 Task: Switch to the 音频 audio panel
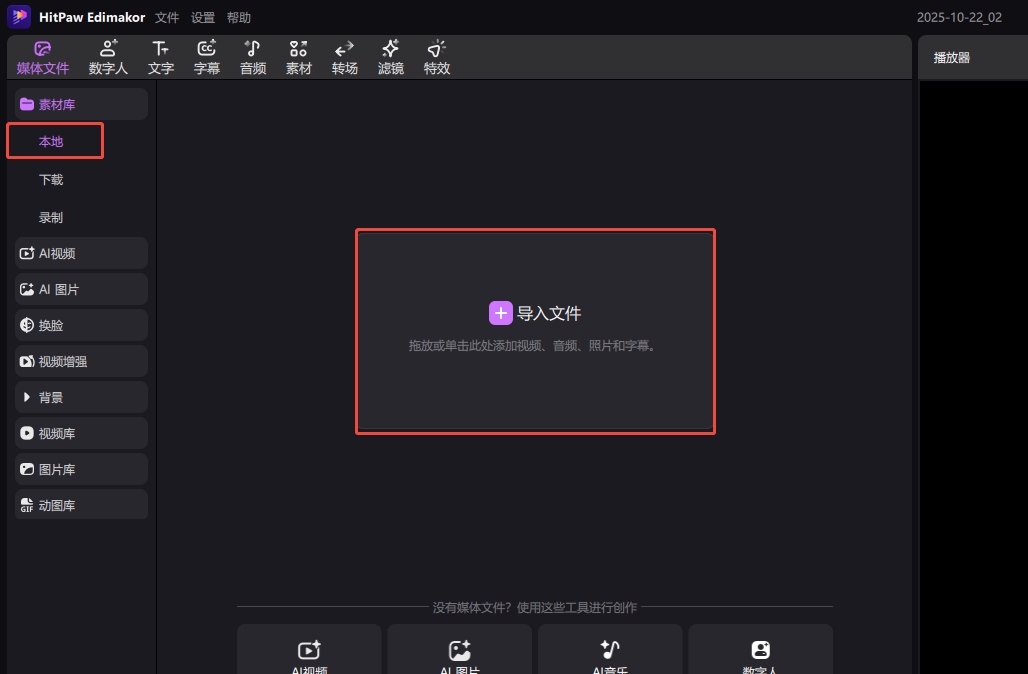[x=253, y=57]
